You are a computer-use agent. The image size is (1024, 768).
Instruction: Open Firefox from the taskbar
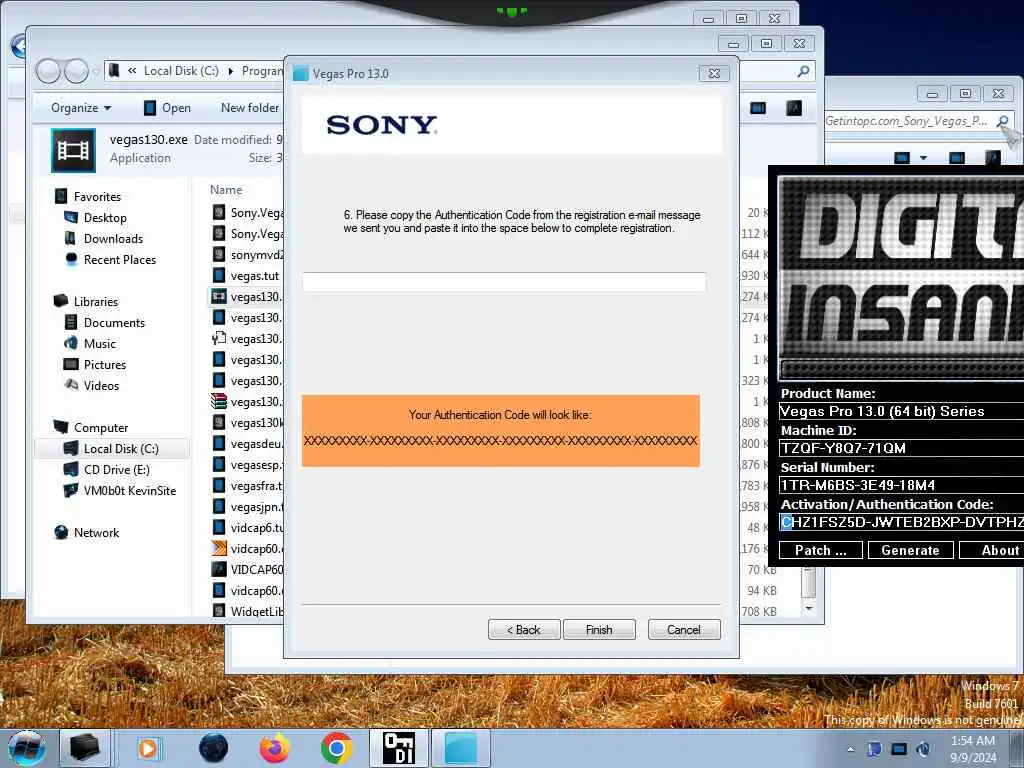tap(275, 748)
